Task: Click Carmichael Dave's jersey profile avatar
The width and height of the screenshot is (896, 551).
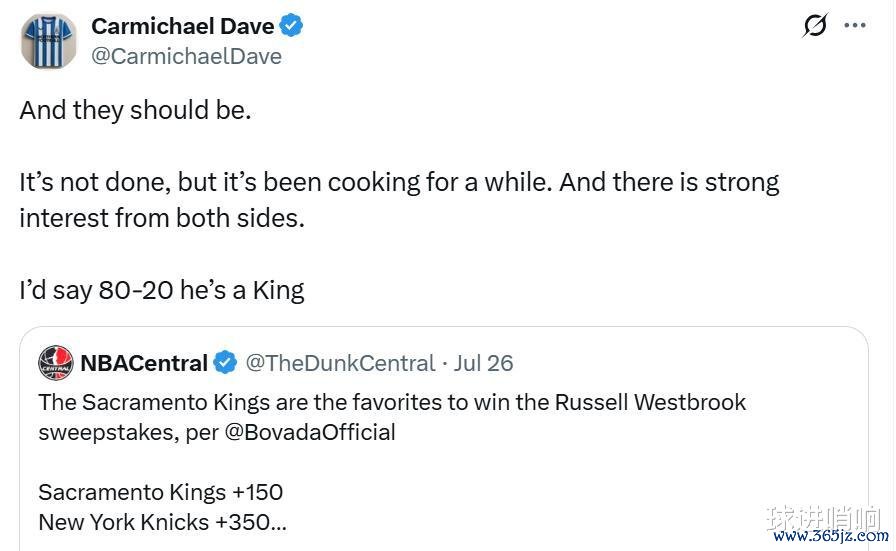Action: click(49, 41)
